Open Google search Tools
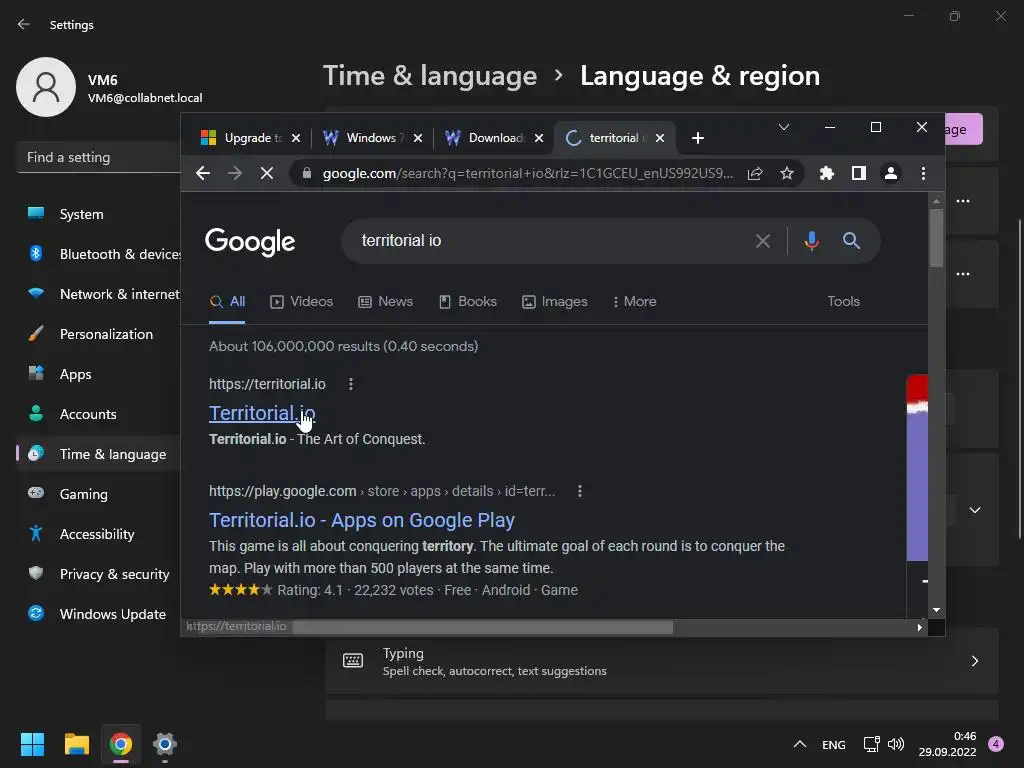Screen dimensions: 1024x768 tap(843, 301)
